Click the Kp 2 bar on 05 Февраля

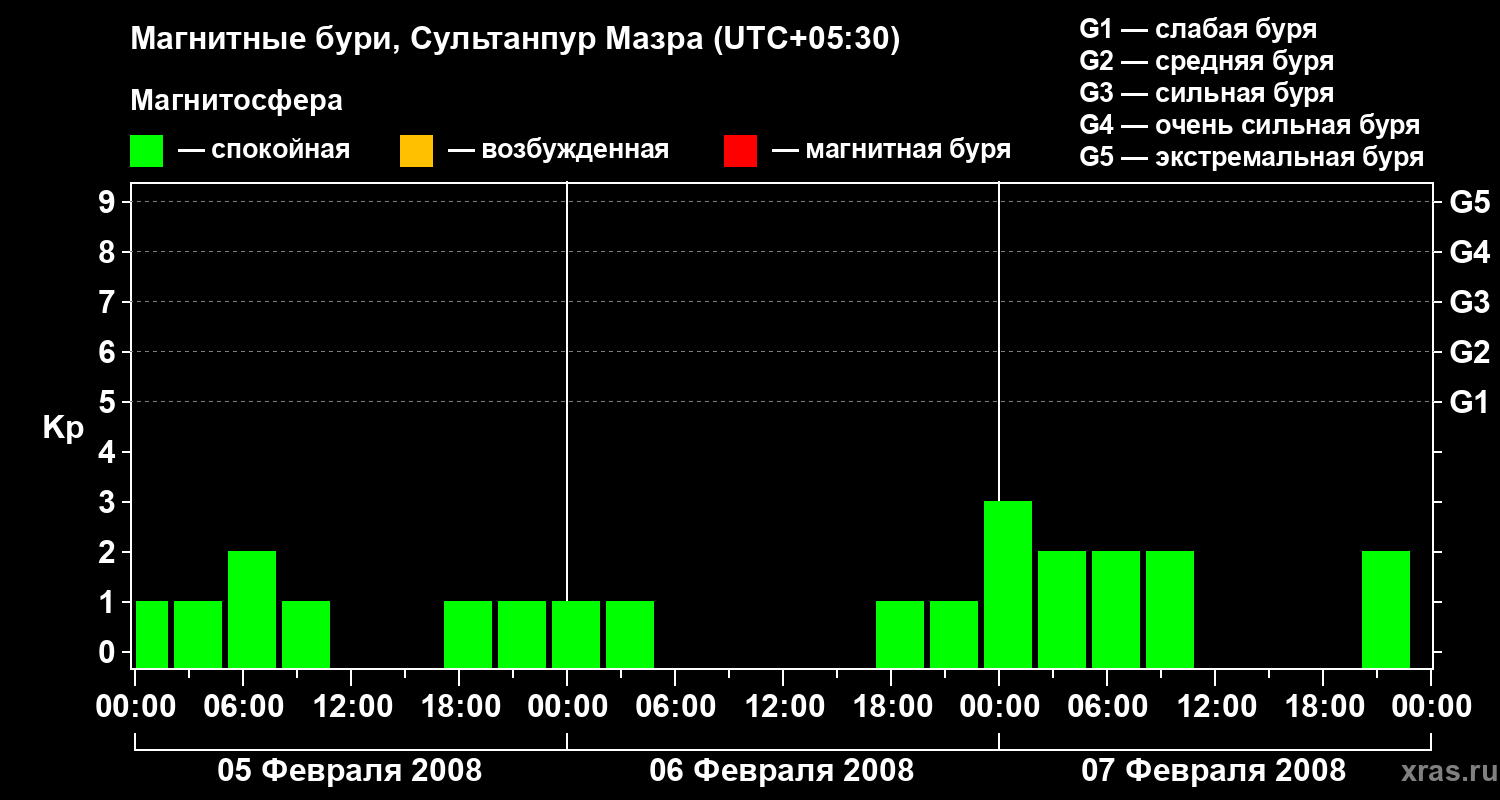252,609
